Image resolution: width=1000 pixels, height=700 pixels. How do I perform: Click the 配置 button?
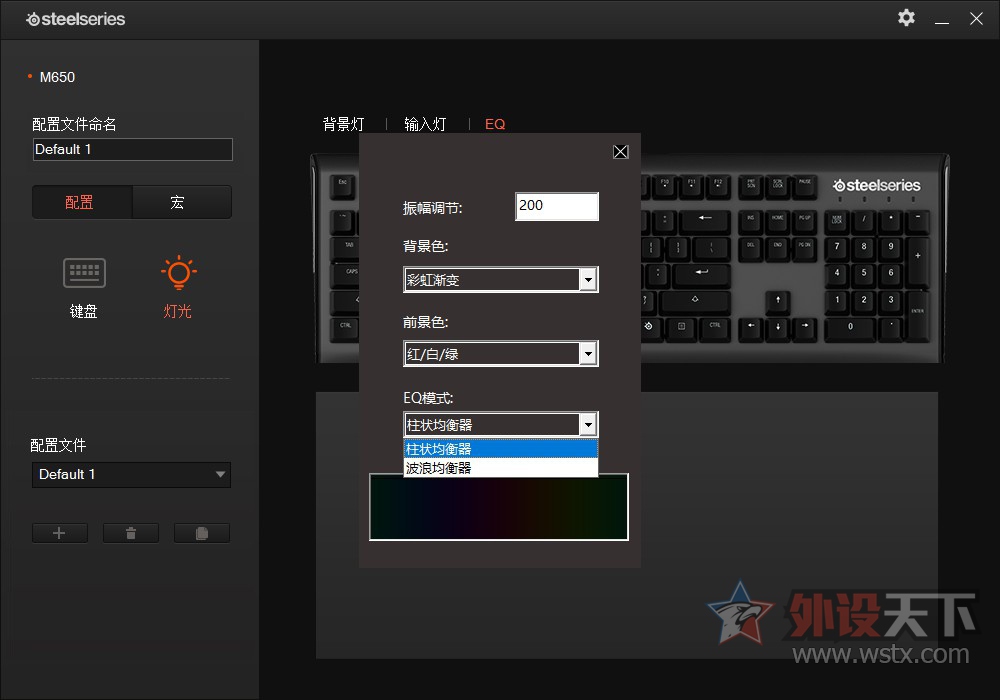click(81, 201)
